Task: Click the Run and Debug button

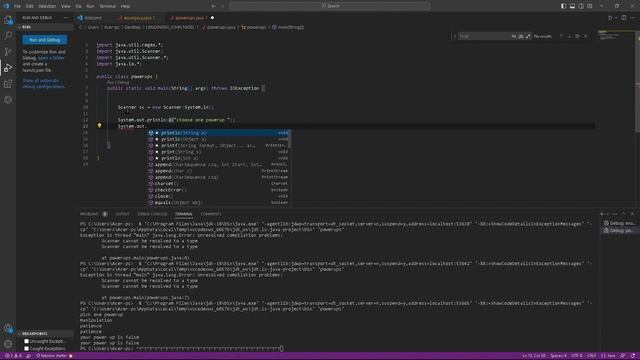Action: tap(45, 40)
